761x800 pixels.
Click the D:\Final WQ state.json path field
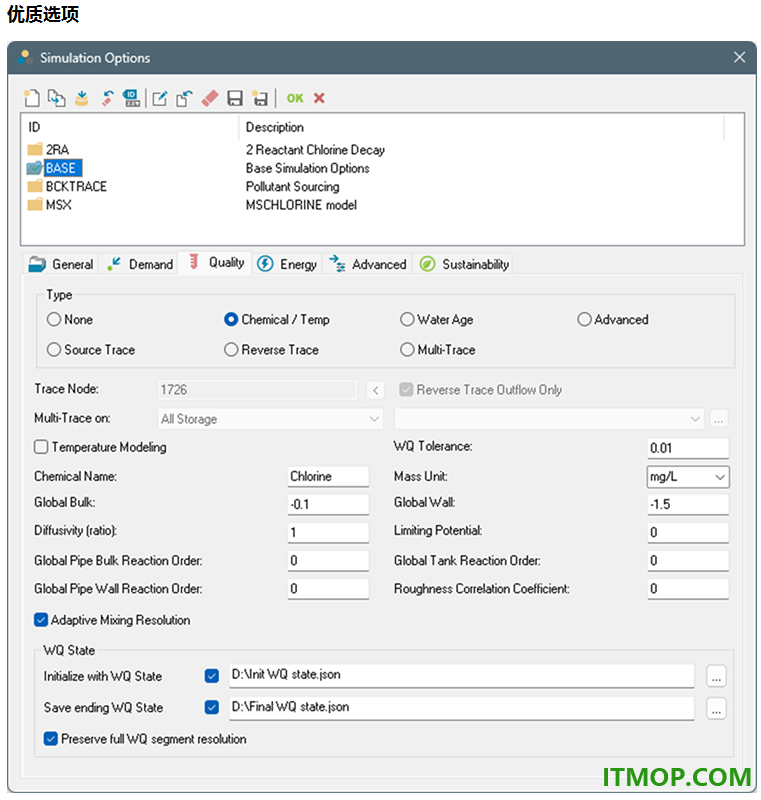coord(462,707)
